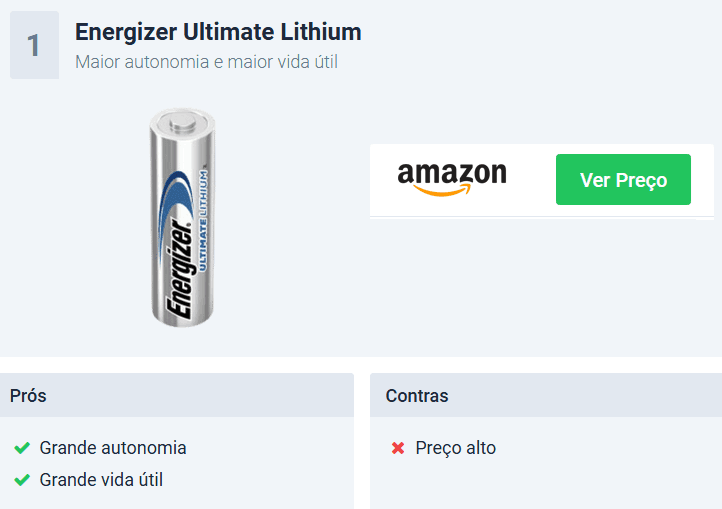Select the Prós section header
Image resolution: width=722 pixels, height=509 pixels.
pos(177,395)
